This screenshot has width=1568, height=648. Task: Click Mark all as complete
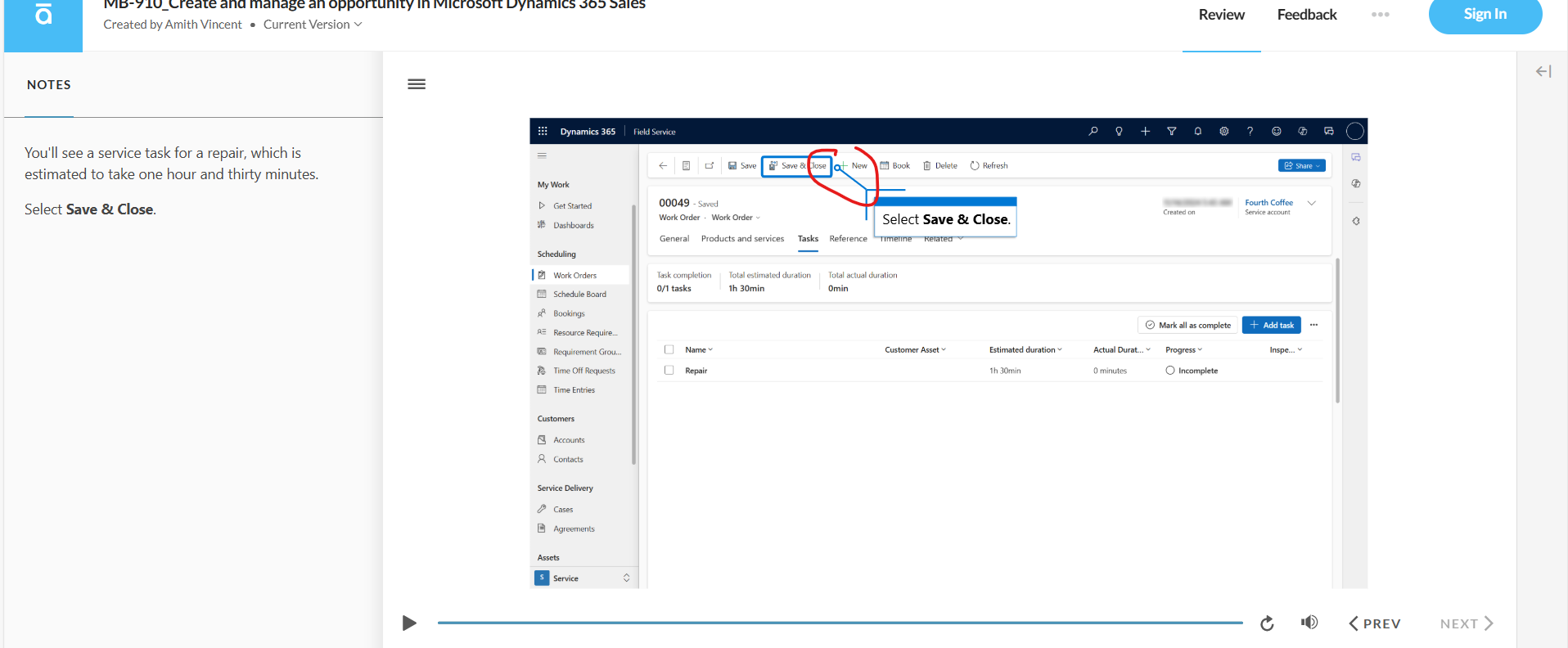coord(1187,325)
